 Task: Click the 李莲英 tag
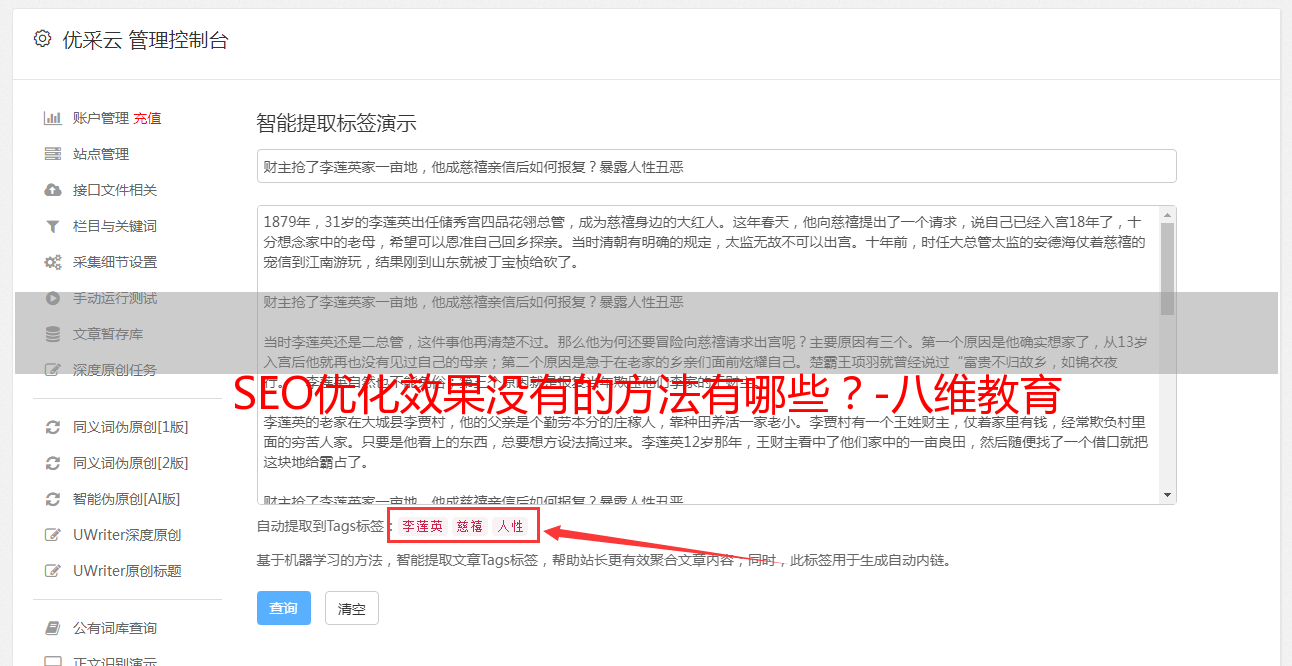[422, 526]
